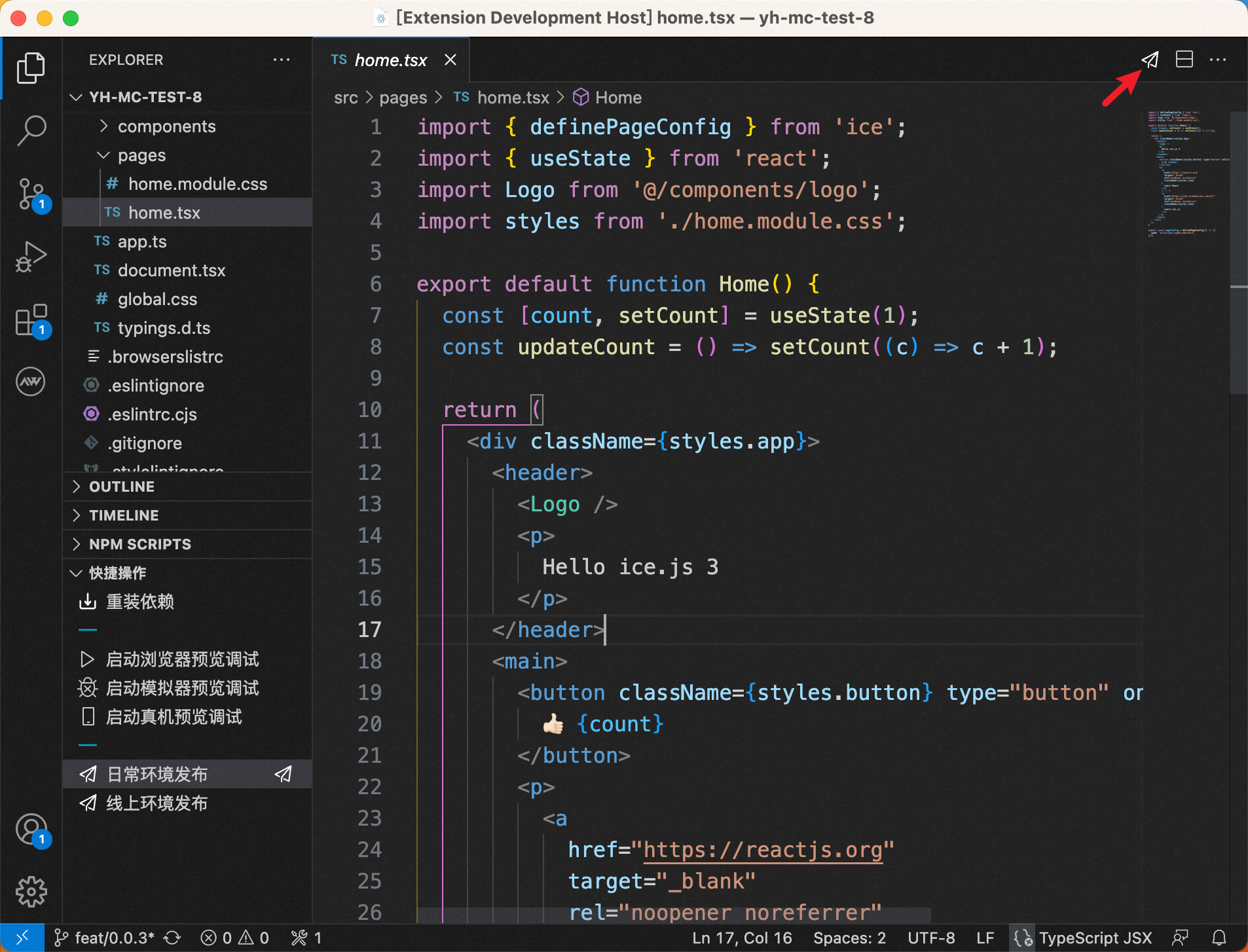Click the paper plane publish icon top right

(1150, 60)
